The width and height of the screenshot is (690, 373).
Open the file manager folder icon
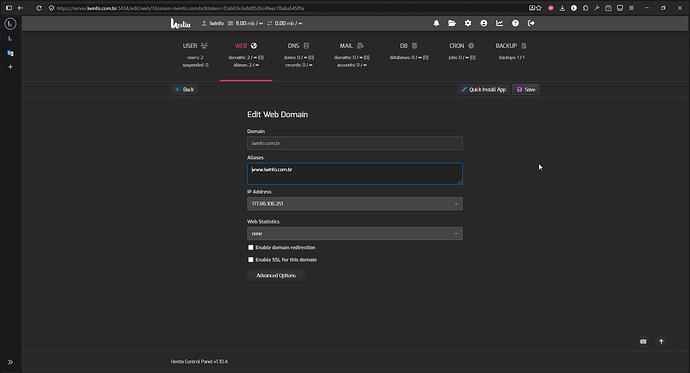click(x=452, y=23)
